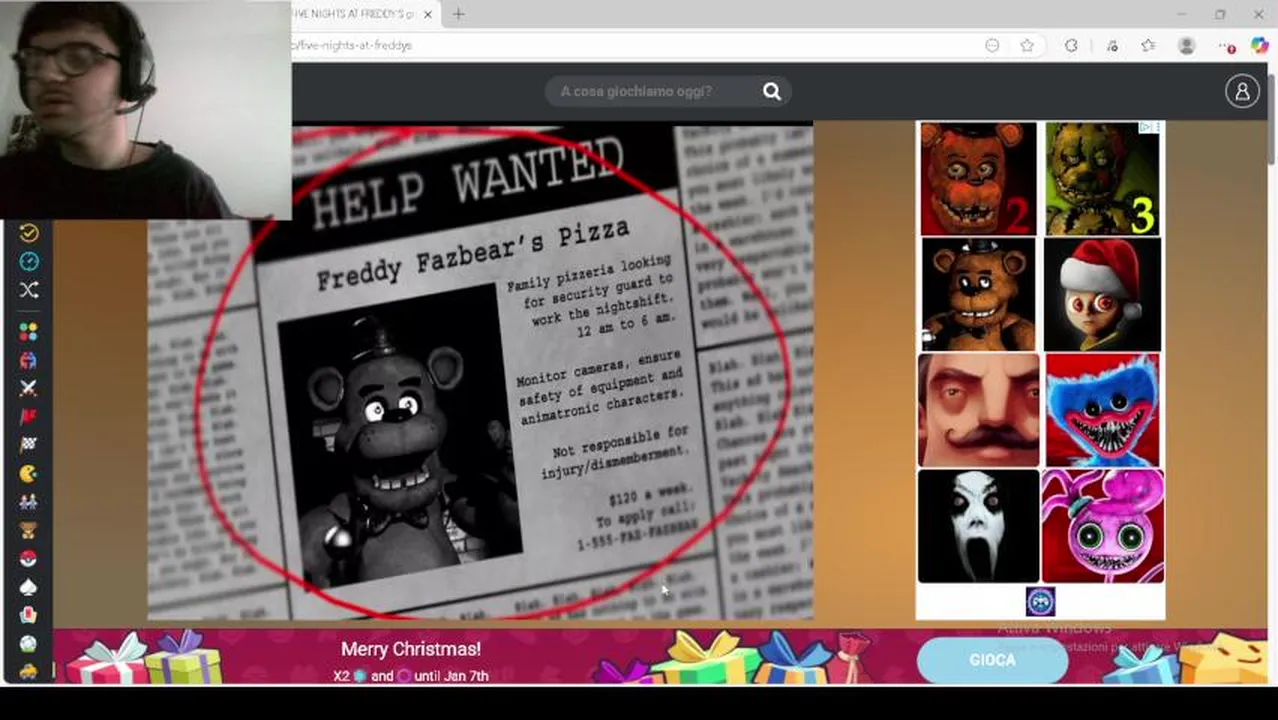Open the two-player wrestlers category icon
This screenshot has height=720, width=1278.
coord(28,360)
